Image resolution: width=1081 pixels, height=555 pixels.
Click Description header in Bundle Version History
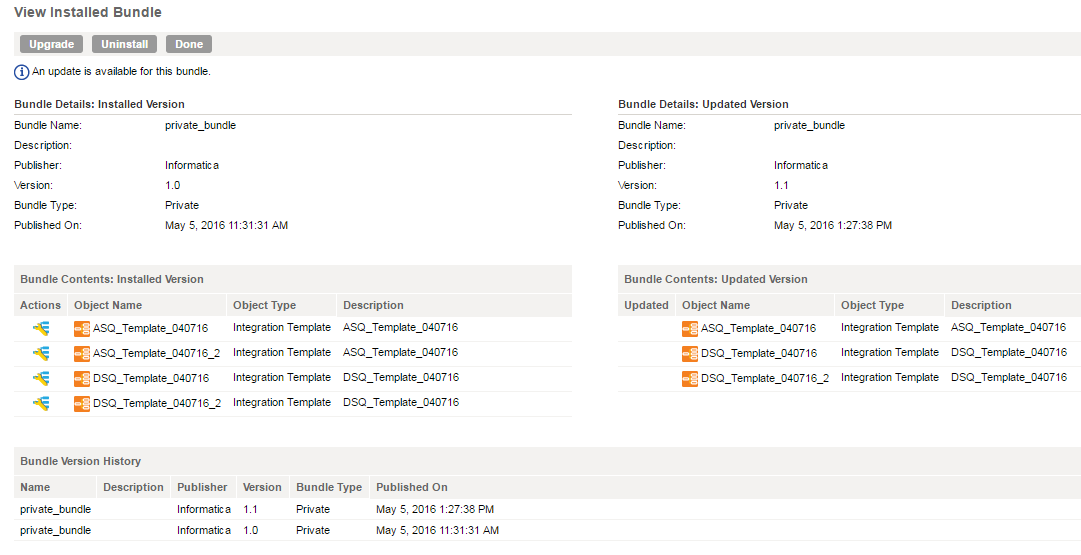tap(133, 487)
